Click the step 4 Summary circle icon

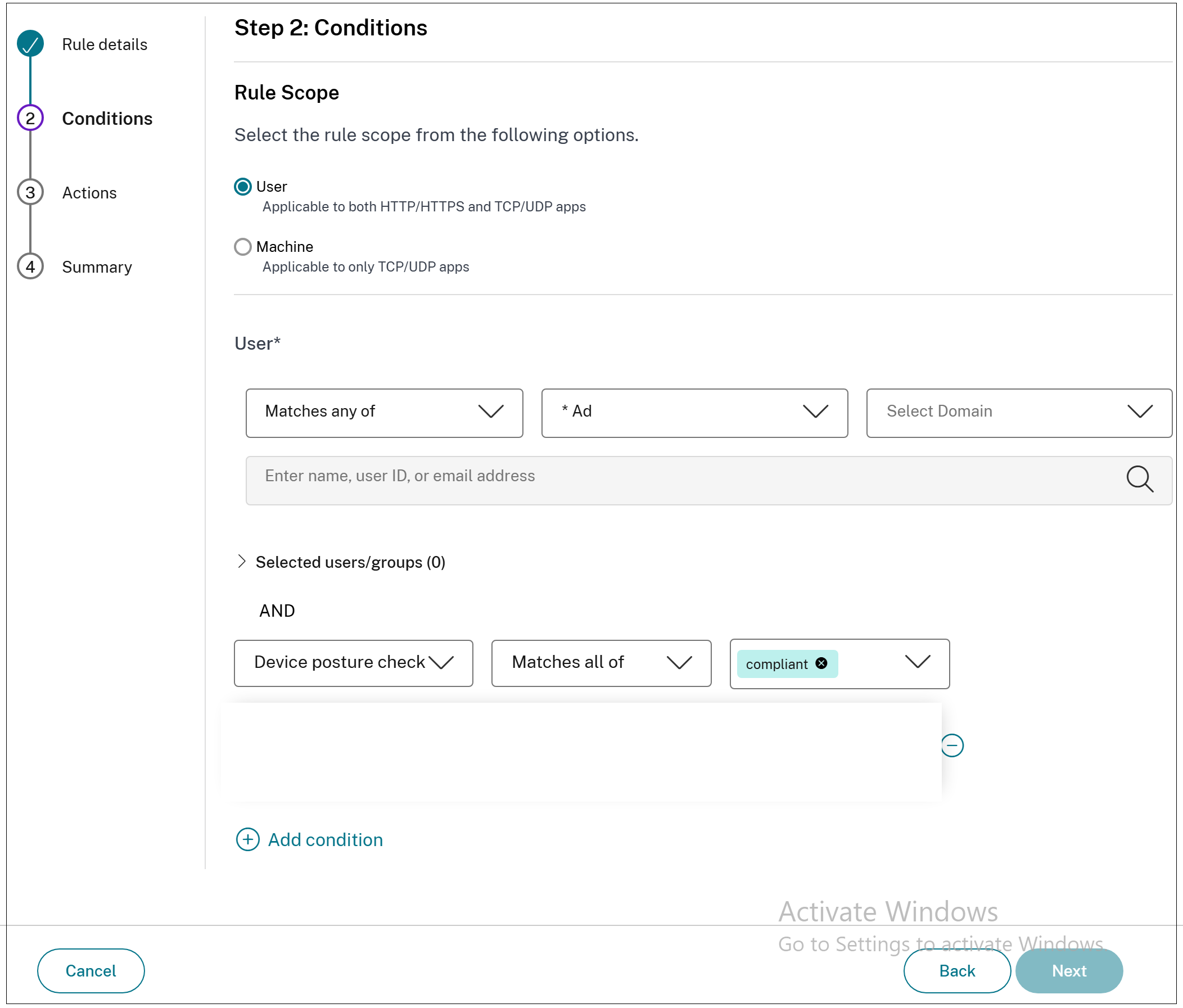pos(30,266)
